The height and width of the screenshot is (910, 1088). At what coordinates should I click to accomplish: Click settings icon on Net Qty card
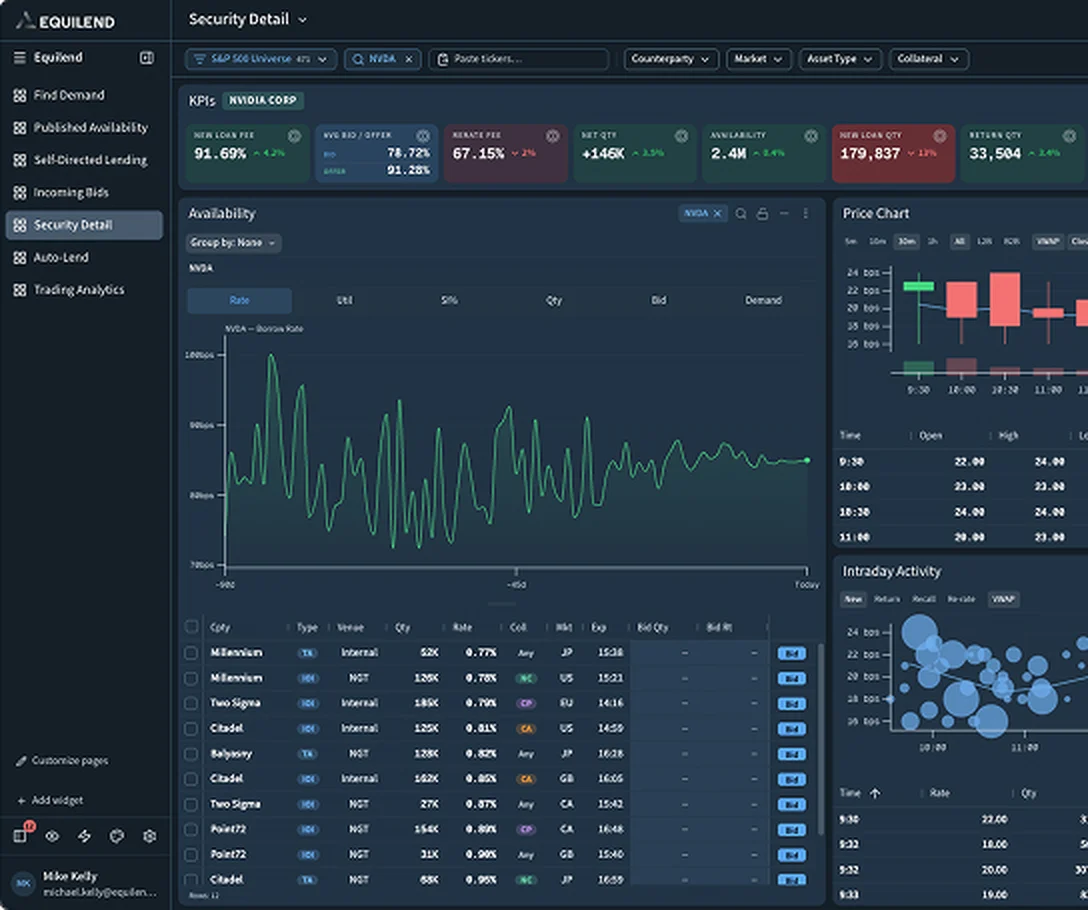coord(681,136)
